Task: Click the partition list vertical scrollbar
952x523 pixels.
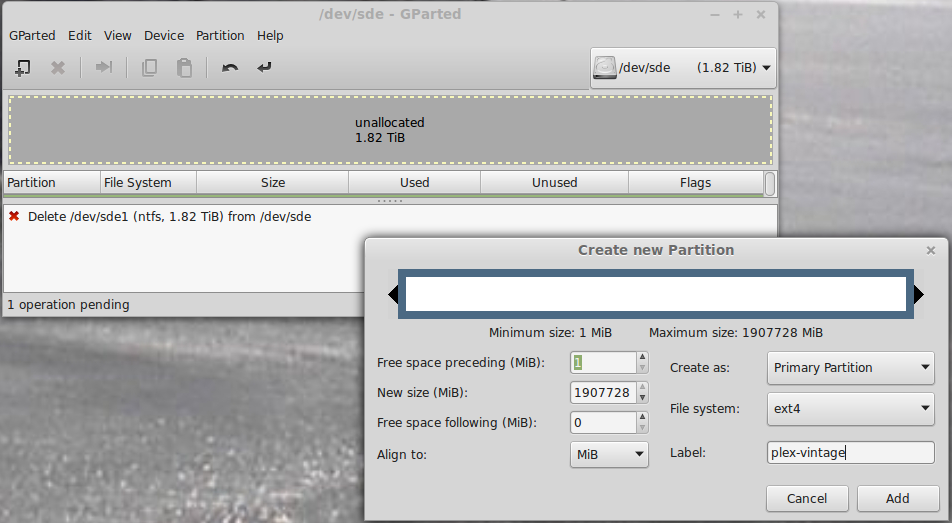Action: click(x=770, y=184)
